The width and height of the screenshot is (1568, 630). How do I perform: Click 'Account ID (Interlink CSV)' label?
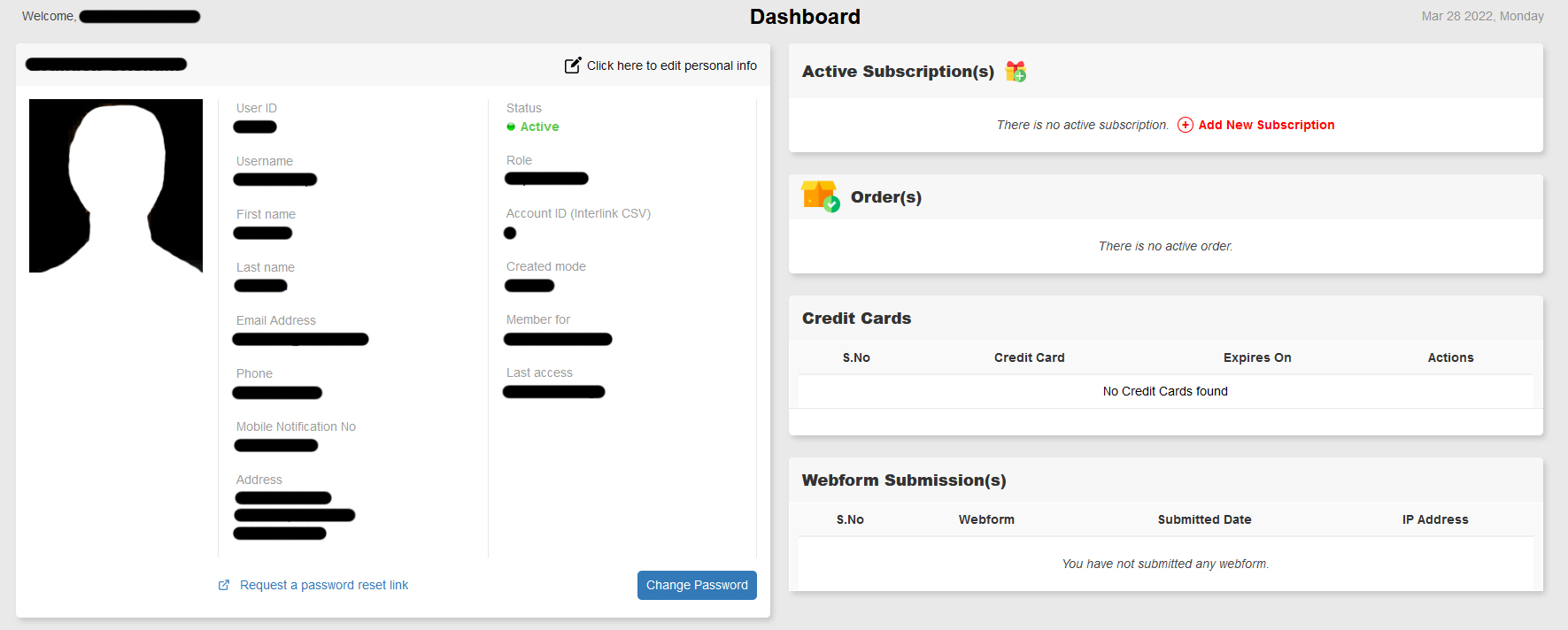click(578, 213)
